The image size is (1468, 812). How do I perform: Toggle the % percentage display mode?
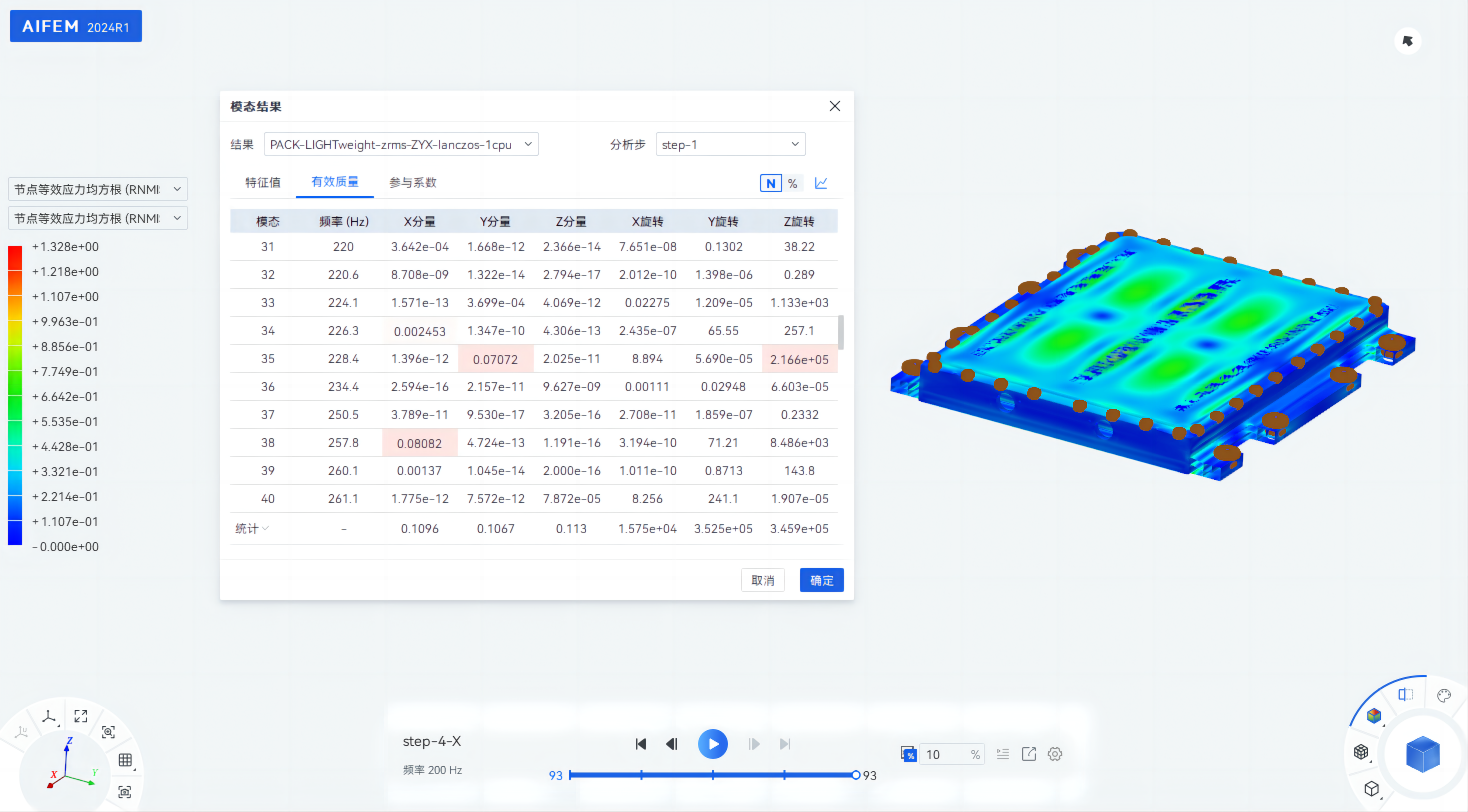pyautogui.click(x=792, y=183)
